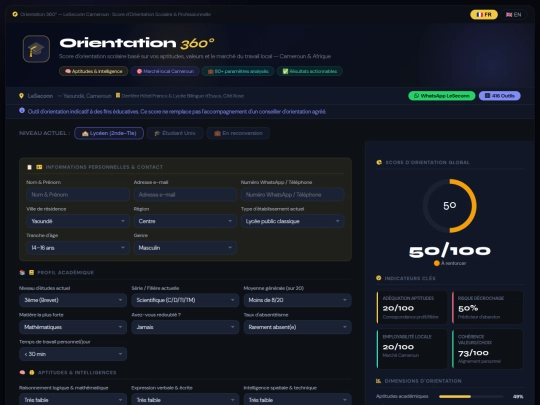The height and width of the screenshot is (405, 540).
Task: Open Région dropdown showing Centre
Action: click(x=185, y=221)
